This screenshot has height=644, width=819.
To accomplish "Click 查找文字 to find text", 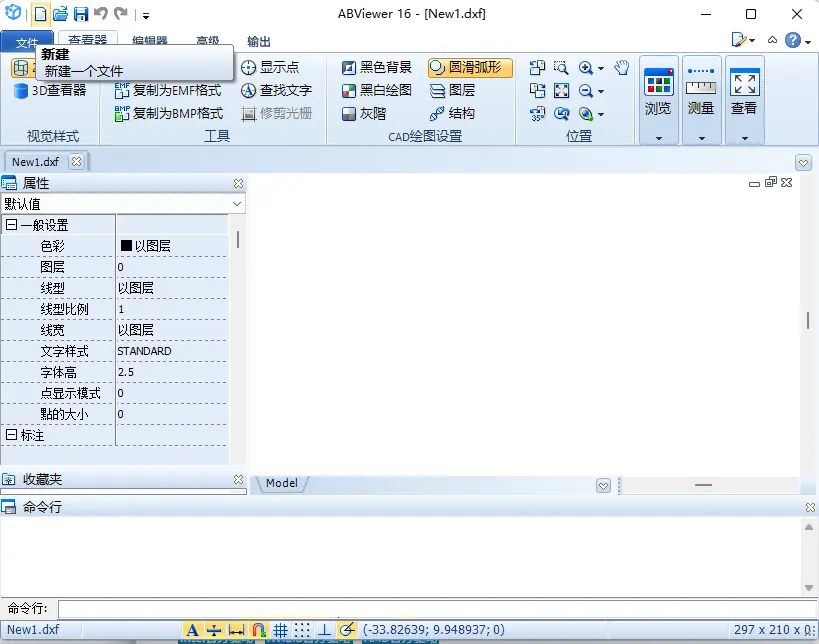I will point(276,90).
